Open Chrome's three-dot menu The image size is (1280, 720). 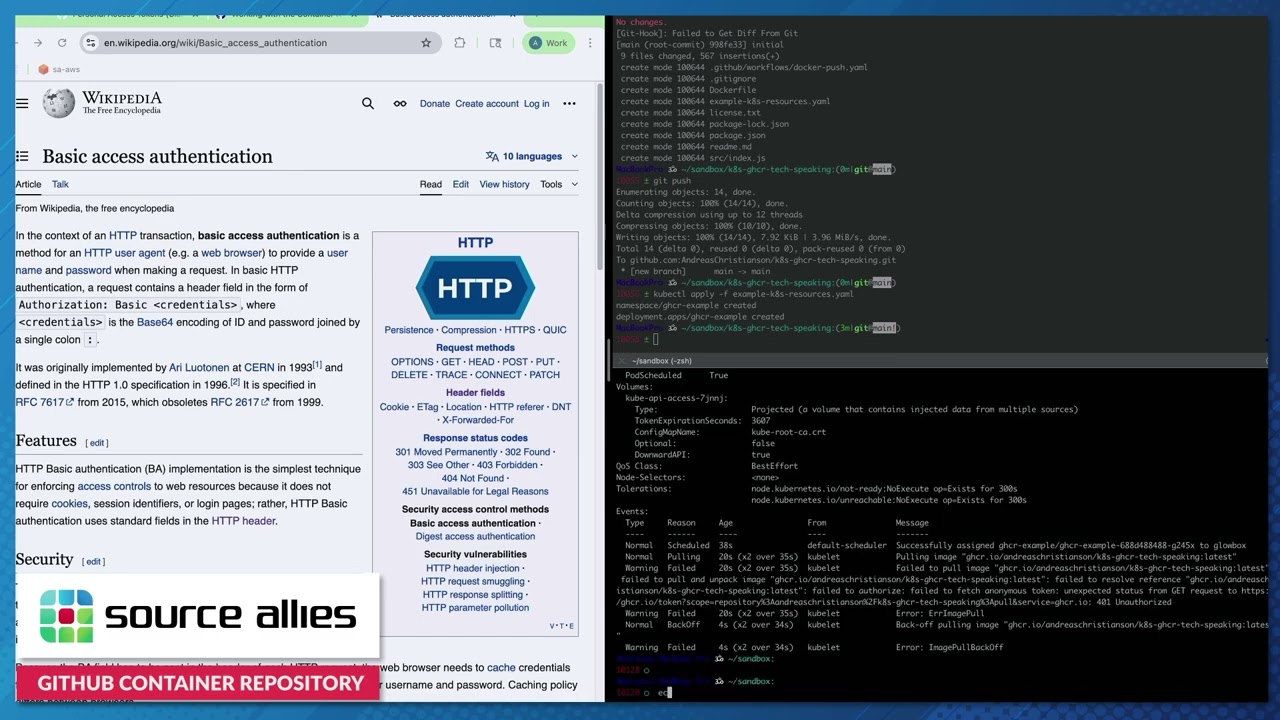[590, 43]
